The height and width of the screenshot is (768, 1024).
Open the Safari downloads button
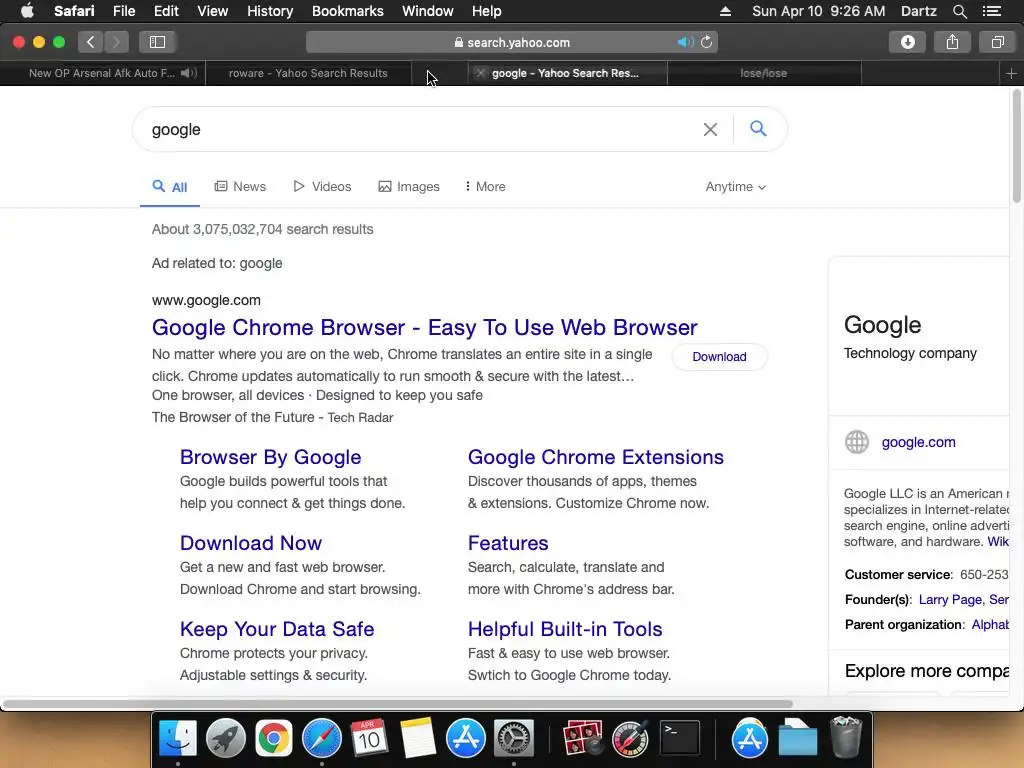(907, 42)
